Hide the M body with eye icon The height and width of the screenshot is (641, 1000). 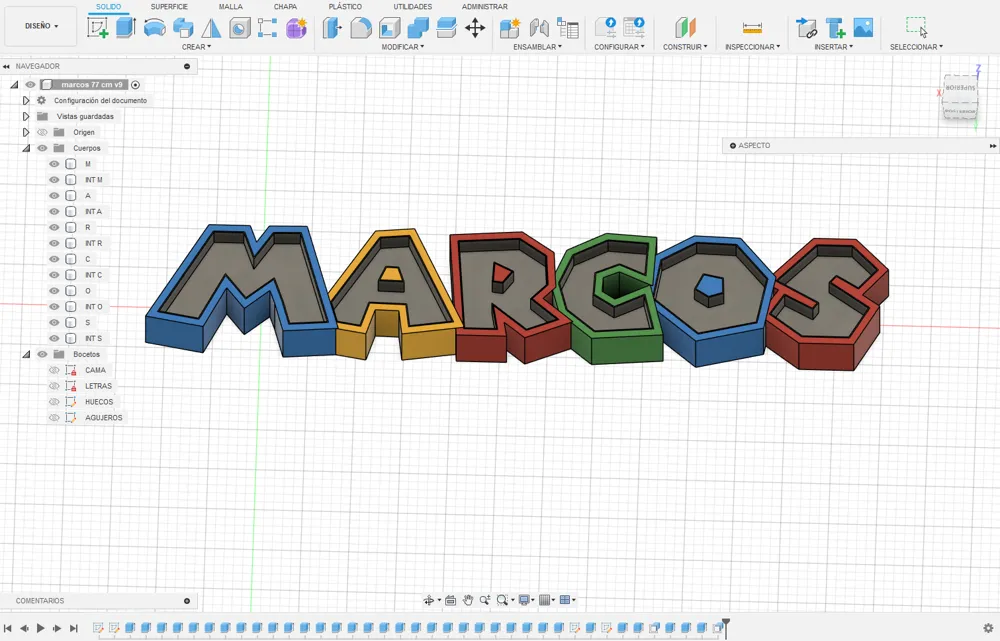coord(54,164)
